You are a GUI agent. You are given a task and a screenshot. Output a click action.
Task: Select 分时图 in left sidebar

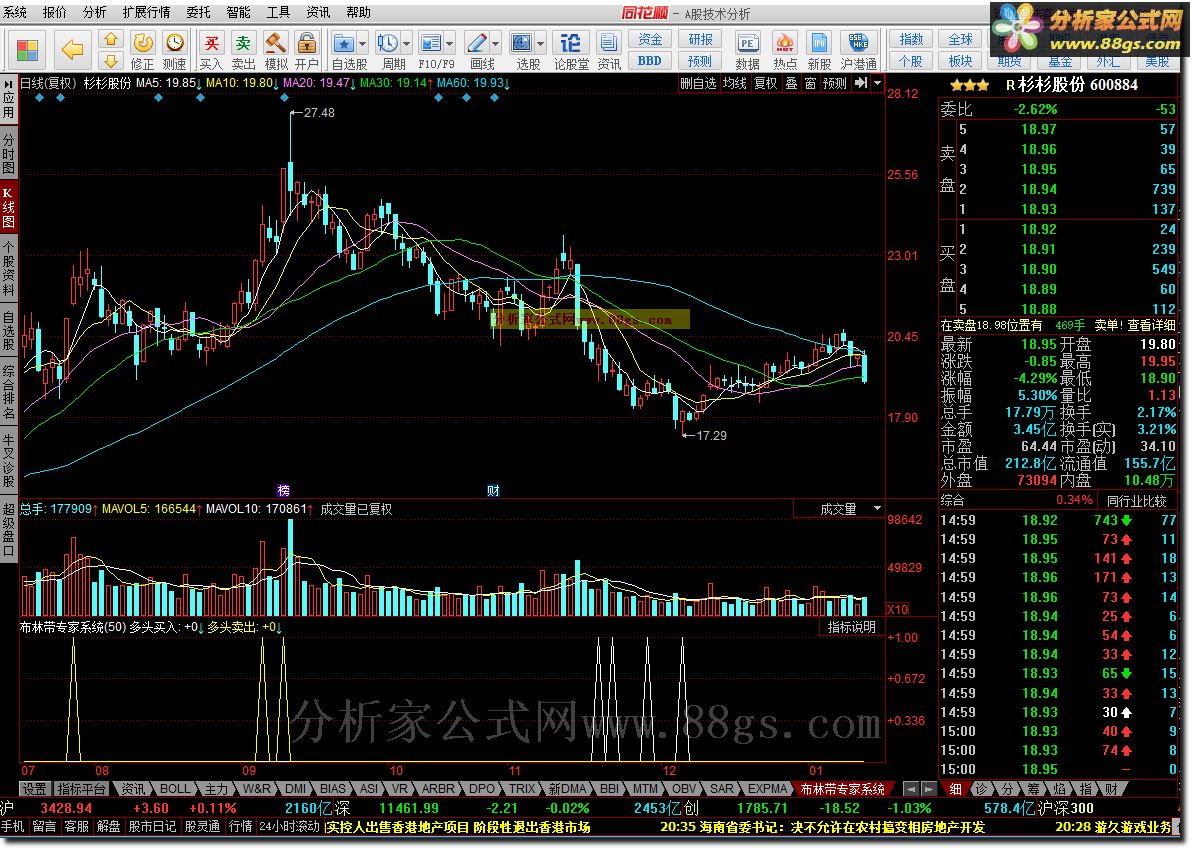tap(8, 154)
